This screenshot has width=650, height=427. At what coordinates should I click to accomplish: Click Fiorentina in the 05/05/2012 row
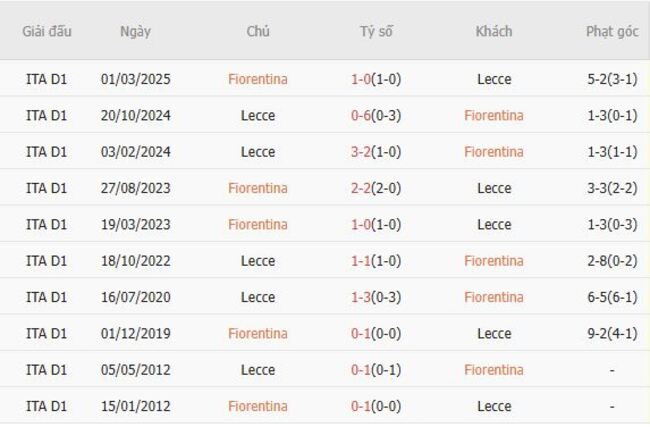pyautogui.click(x=494, y=370)
